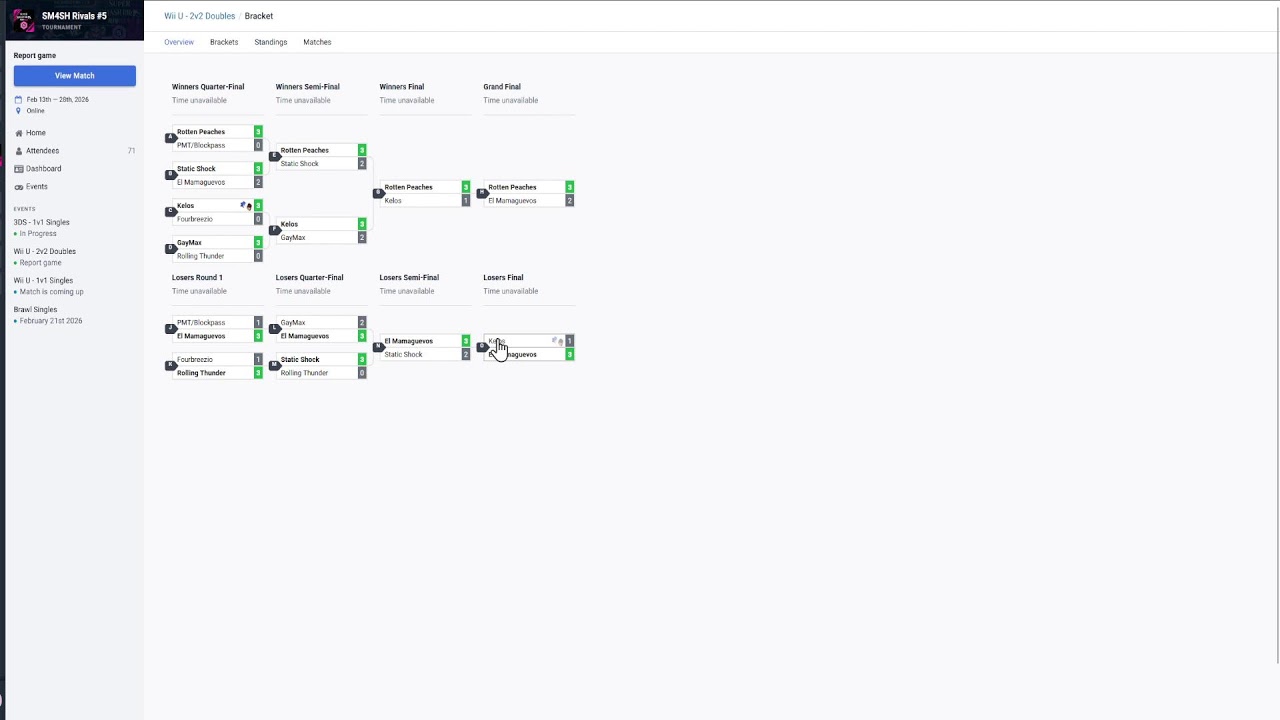The image size is (1280, 720).
Task: Open match H badge in Grand Final
Action: [x=482, y=193]
